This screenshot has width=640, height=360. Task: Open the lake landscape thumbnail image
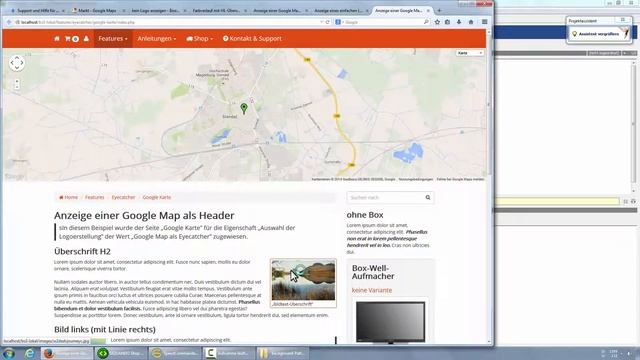pos(303,280)
